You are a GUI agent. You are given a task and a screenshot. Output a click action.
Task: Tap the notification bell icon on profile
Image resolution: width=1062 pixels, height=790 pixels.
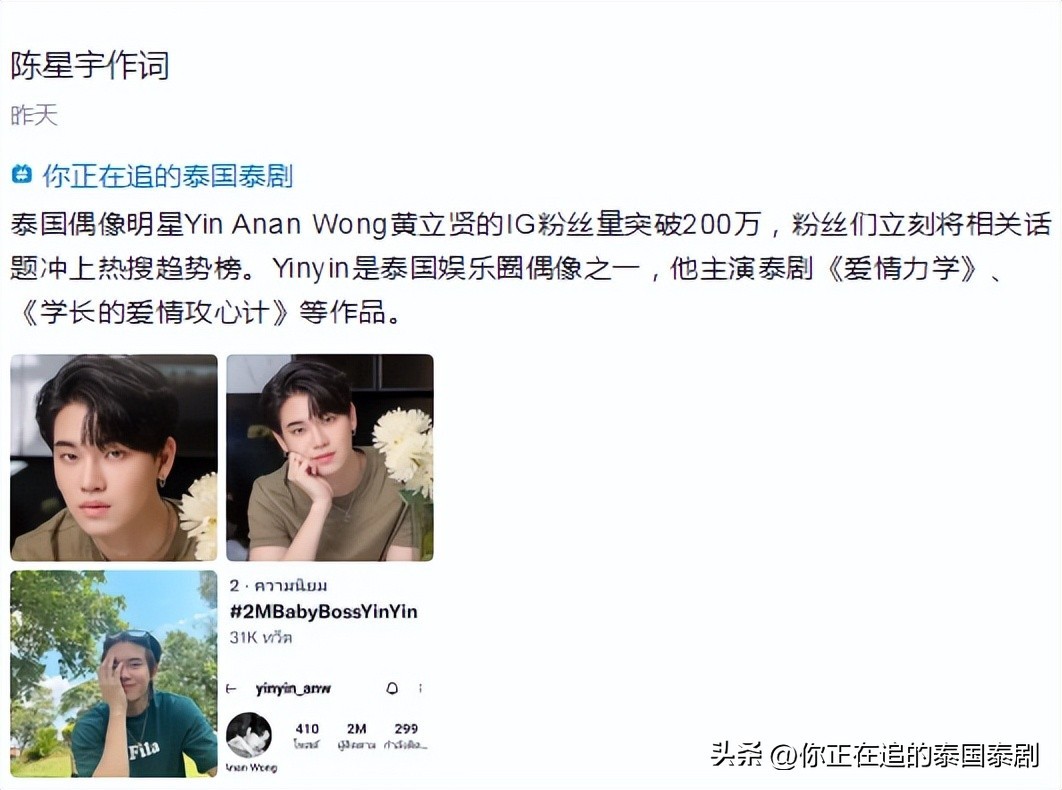click(x=391, y=688)
